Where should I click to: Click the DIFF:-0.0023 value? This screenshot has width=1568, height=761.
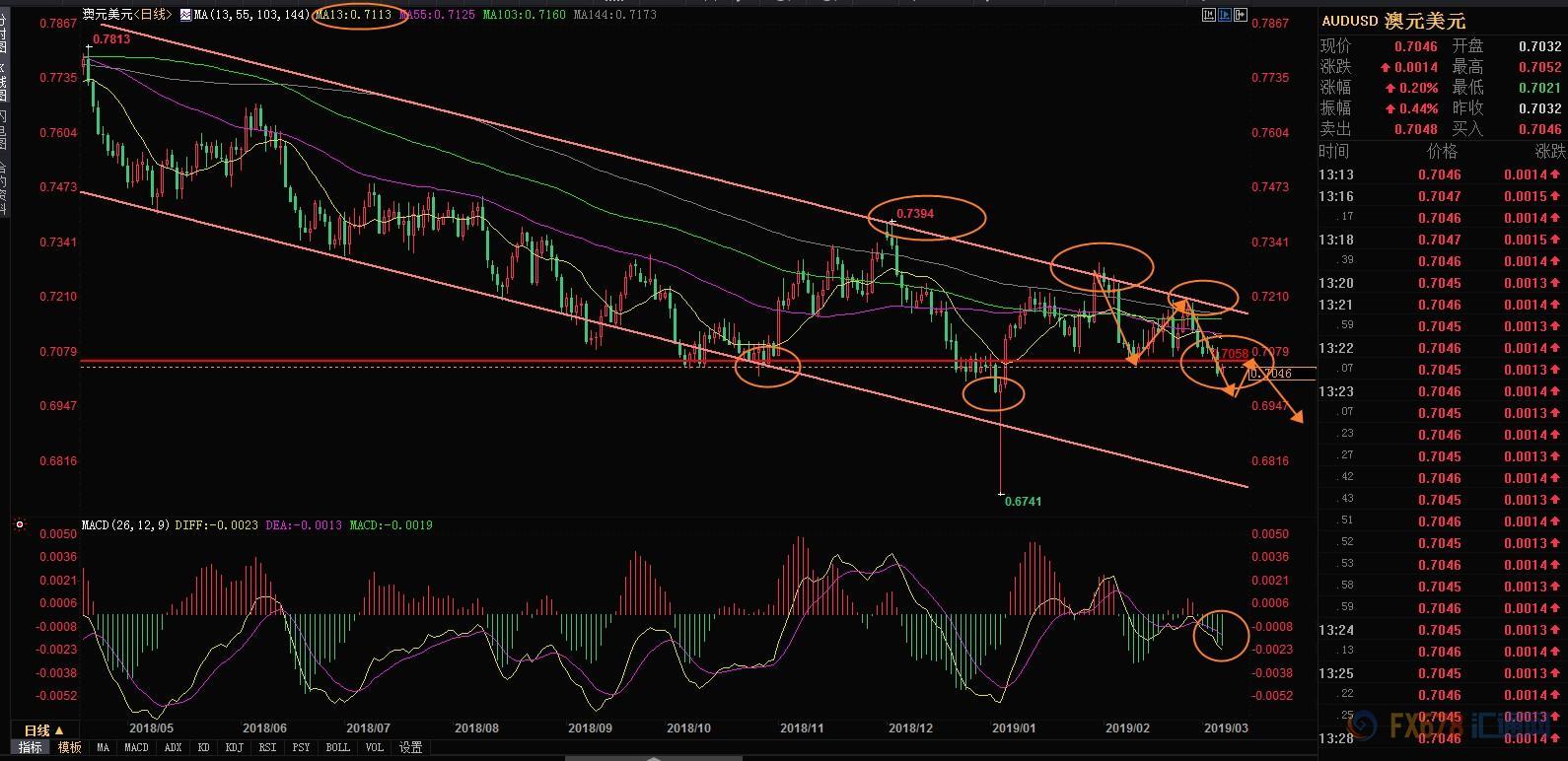click(218, 525)
